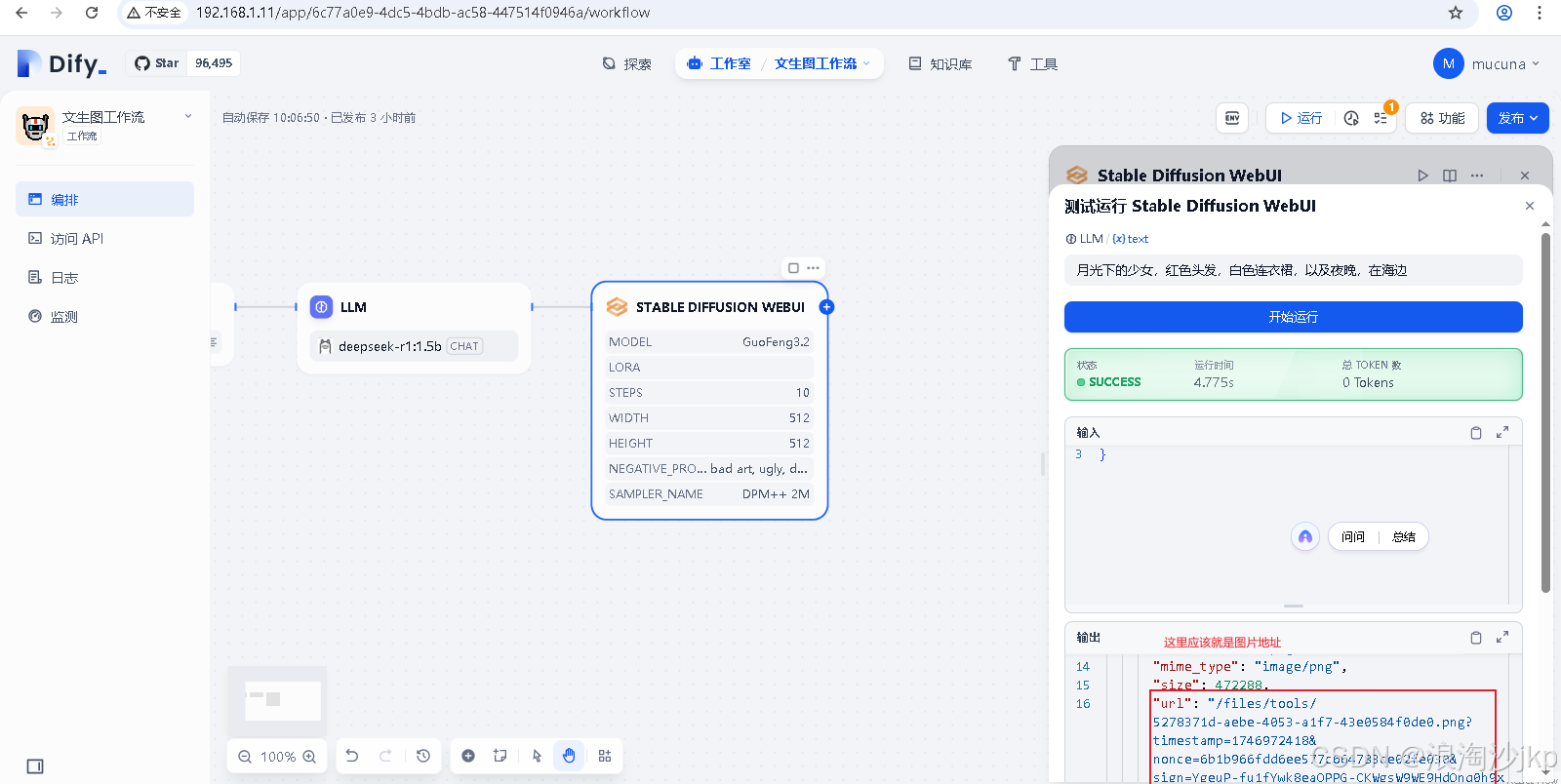
Task: Select the Stable Diffusion WebUI node title
Action: [x=720, y=307]
